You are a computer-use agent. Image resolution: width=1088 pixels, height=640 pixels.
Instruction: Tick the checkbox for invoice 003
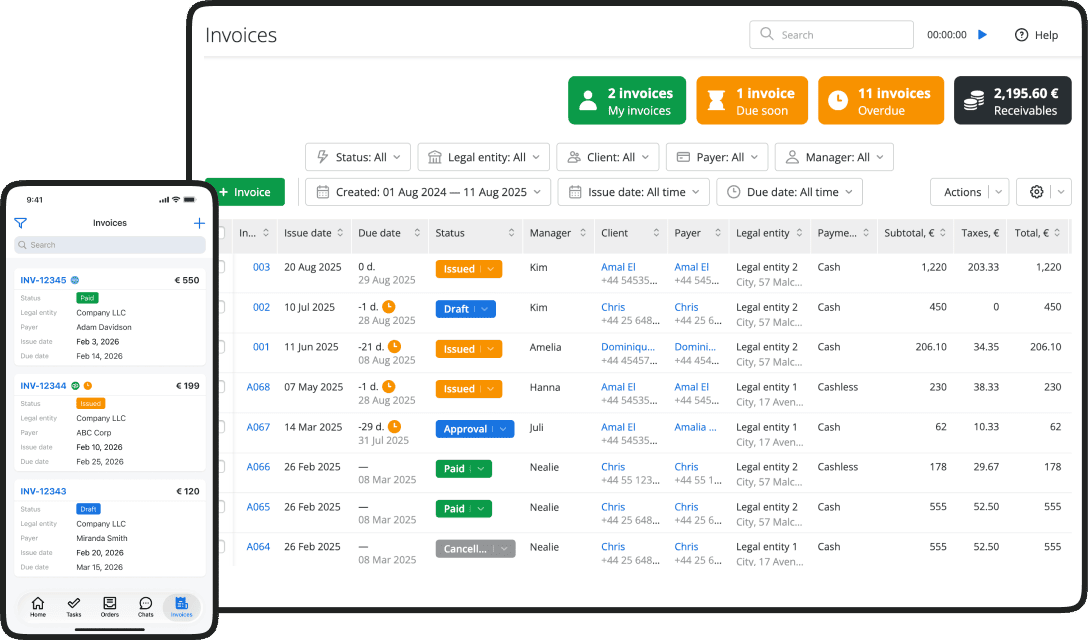(x=224, y=268)
